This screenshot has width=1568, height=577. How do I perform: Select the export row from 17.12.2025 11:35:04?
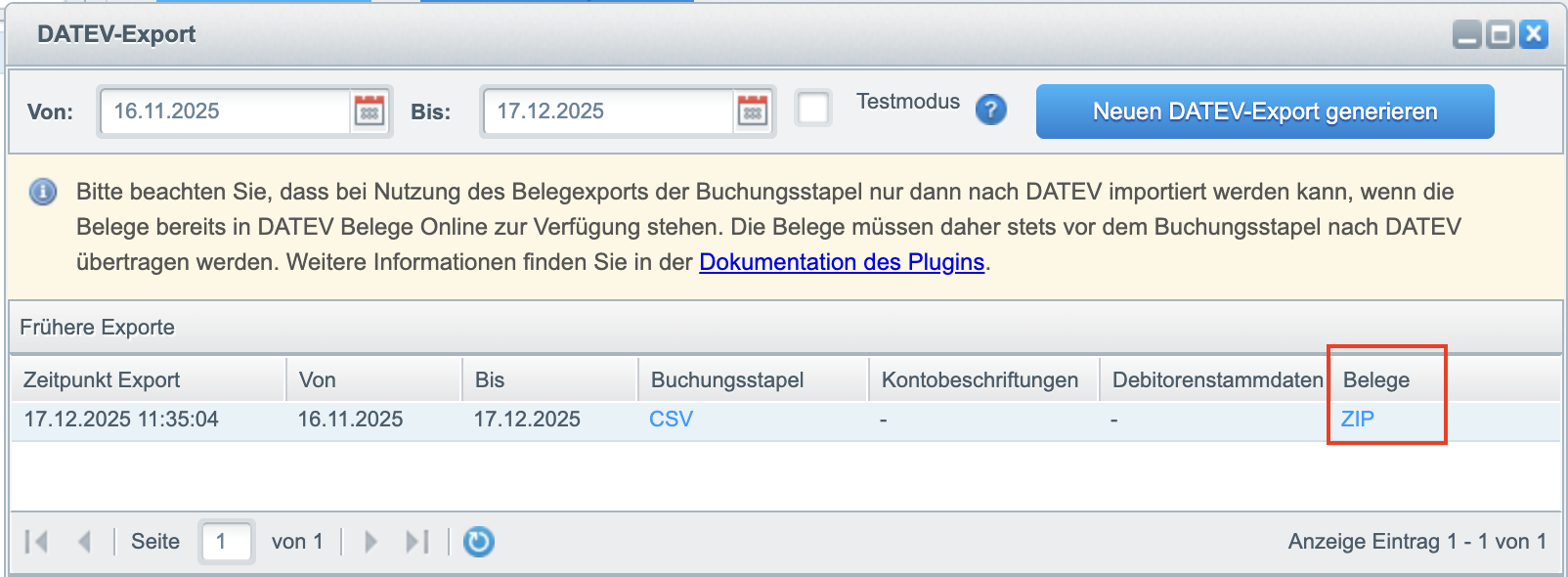coord(121,420)
